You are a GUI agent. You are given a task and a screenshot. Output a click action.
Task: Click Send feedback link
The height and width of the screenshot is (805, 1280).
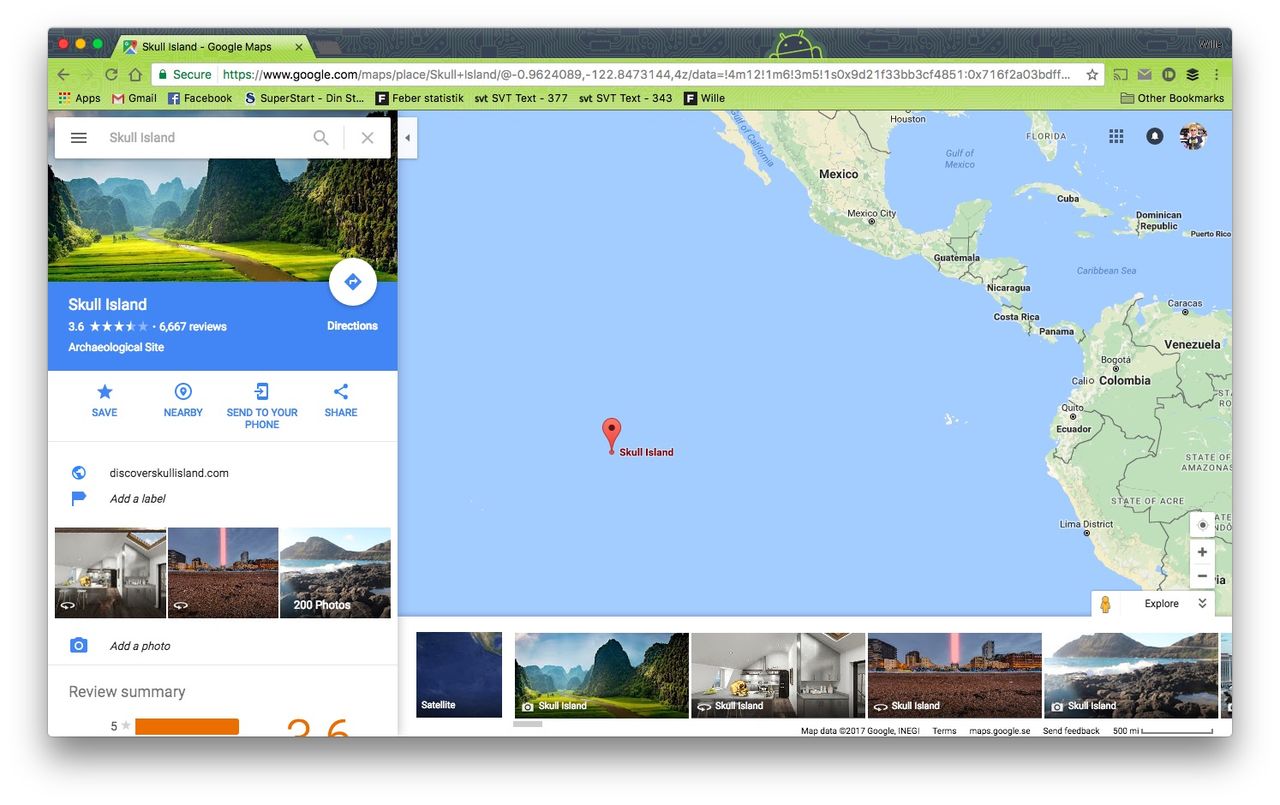click(x=1071, y=731)
